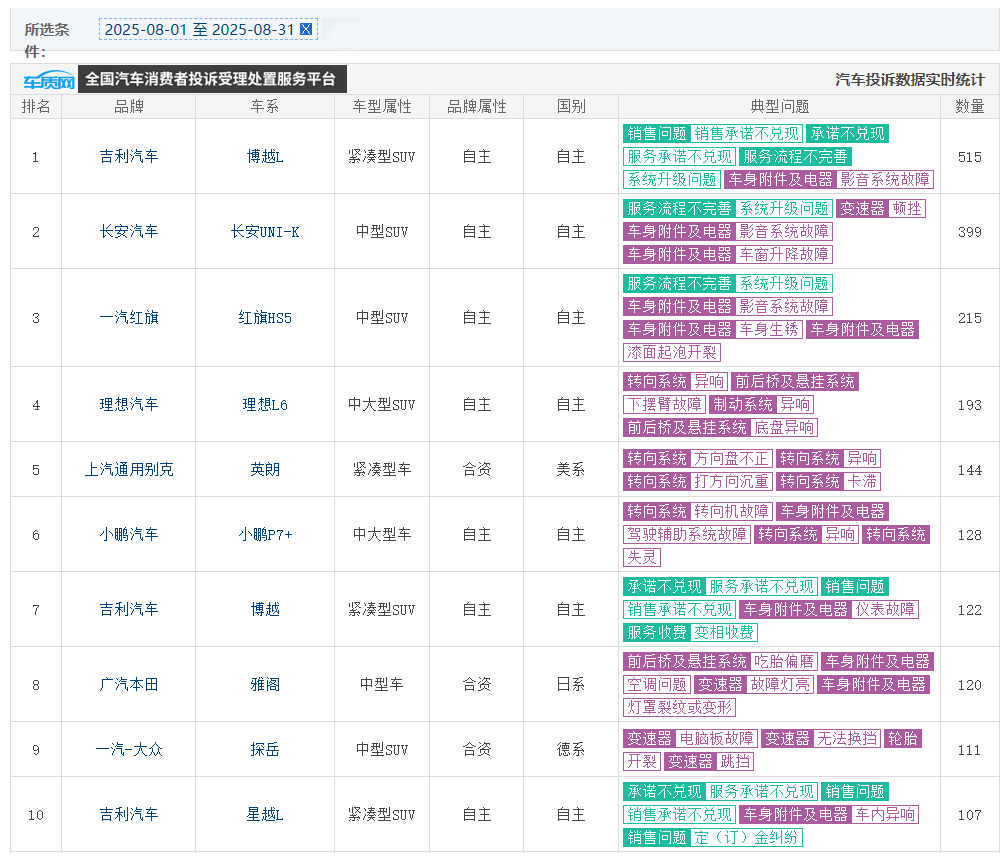Click the complaint count 144
Image resolution: width=1008 pixels, height=861 pixels.
[x=969, y=470]
